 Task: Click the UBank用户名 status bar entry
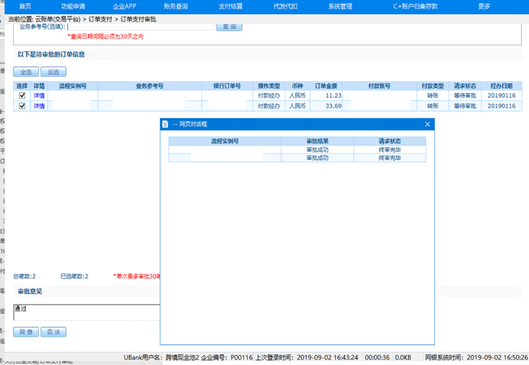point(161,357)
